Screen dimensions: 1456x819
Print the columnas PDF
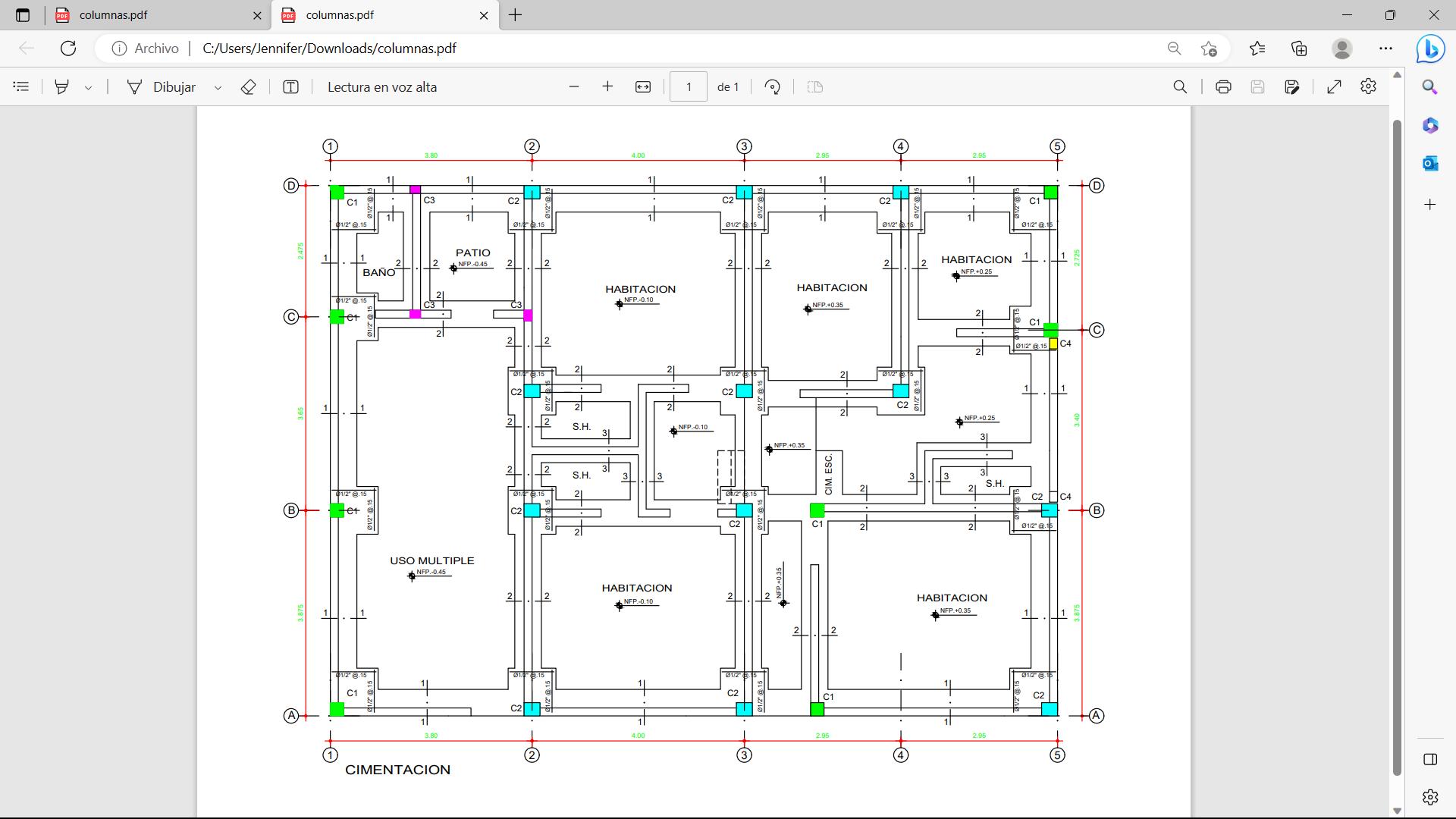coord(1222,87)
